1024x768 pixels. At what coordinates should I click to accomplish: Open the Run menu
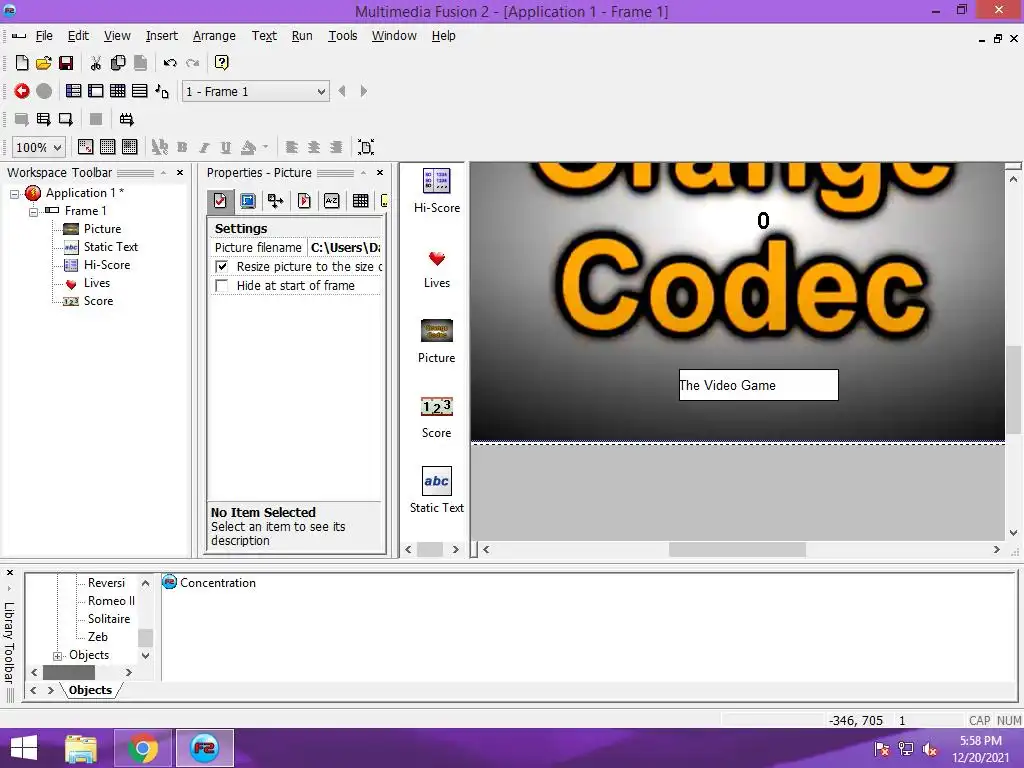tap(302, 36)
